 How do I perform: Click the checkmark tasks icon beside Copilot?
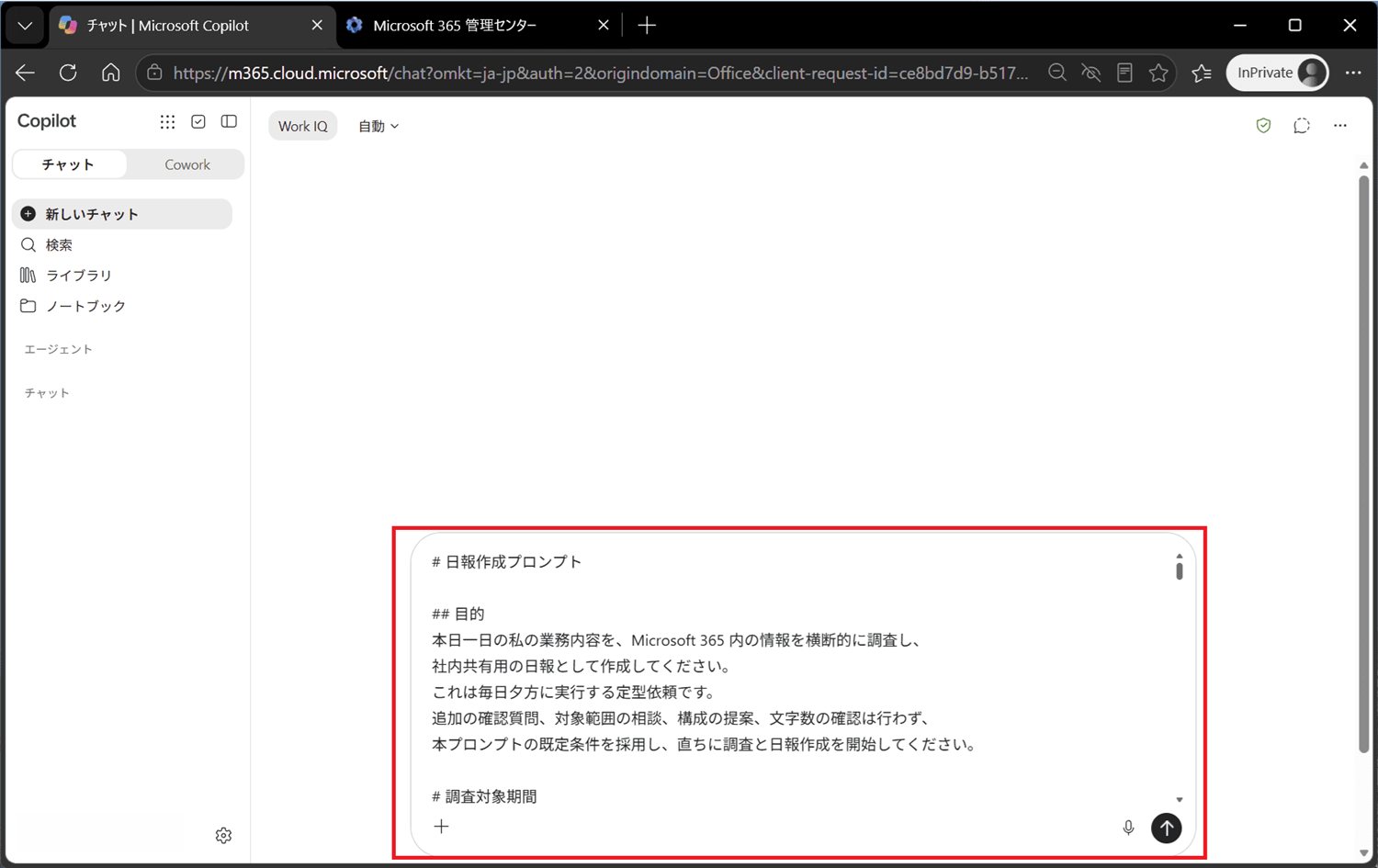[198, 121]
